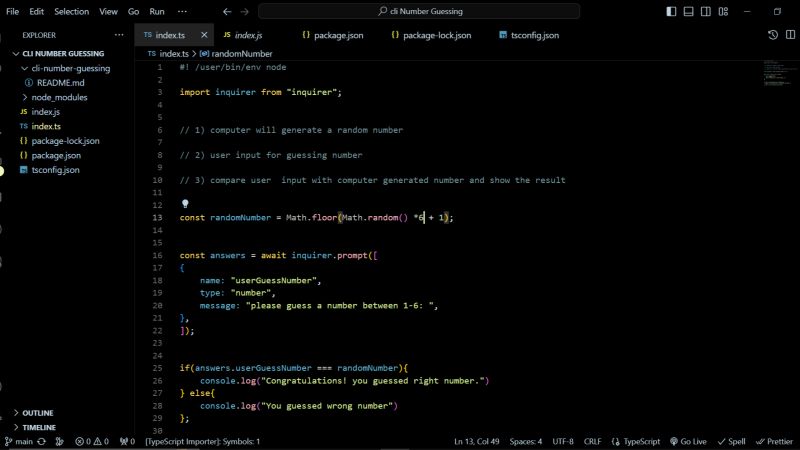Open errors and warnings in status bar
Image resolution: width=800 pixels, height=450 pixels.
coord(91,441)
